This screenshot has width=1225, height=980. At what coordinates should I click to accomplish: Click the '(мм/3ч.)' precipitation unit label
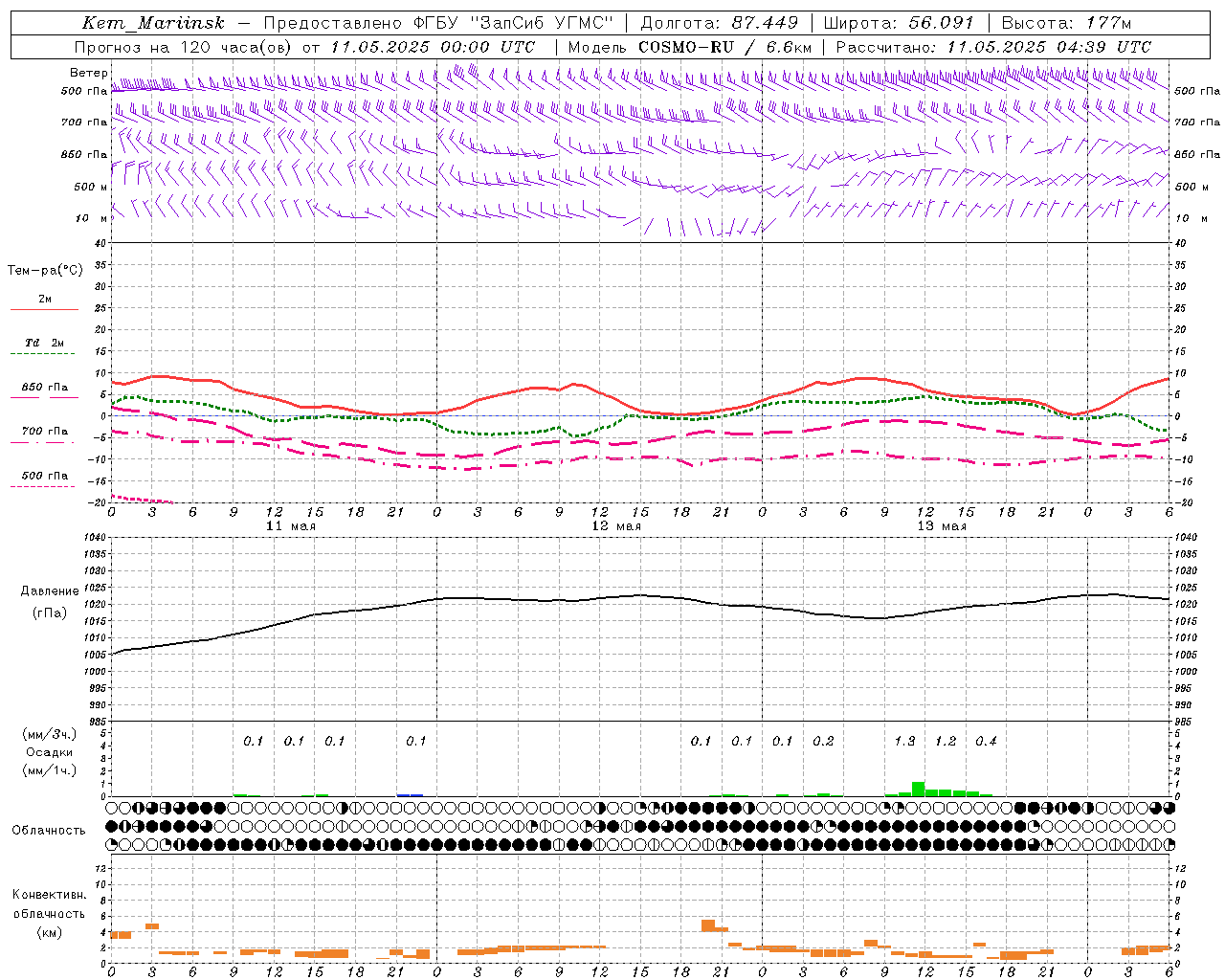point(49,734)
